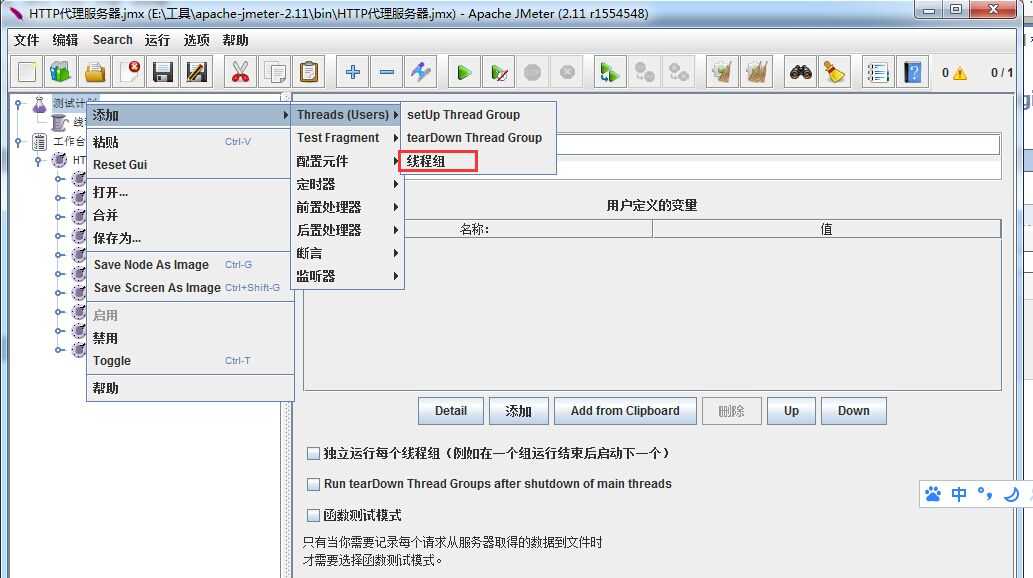Click the Copy toolbar icon
The width and height of the screenshot is (1033, 578).
(275, 72)
